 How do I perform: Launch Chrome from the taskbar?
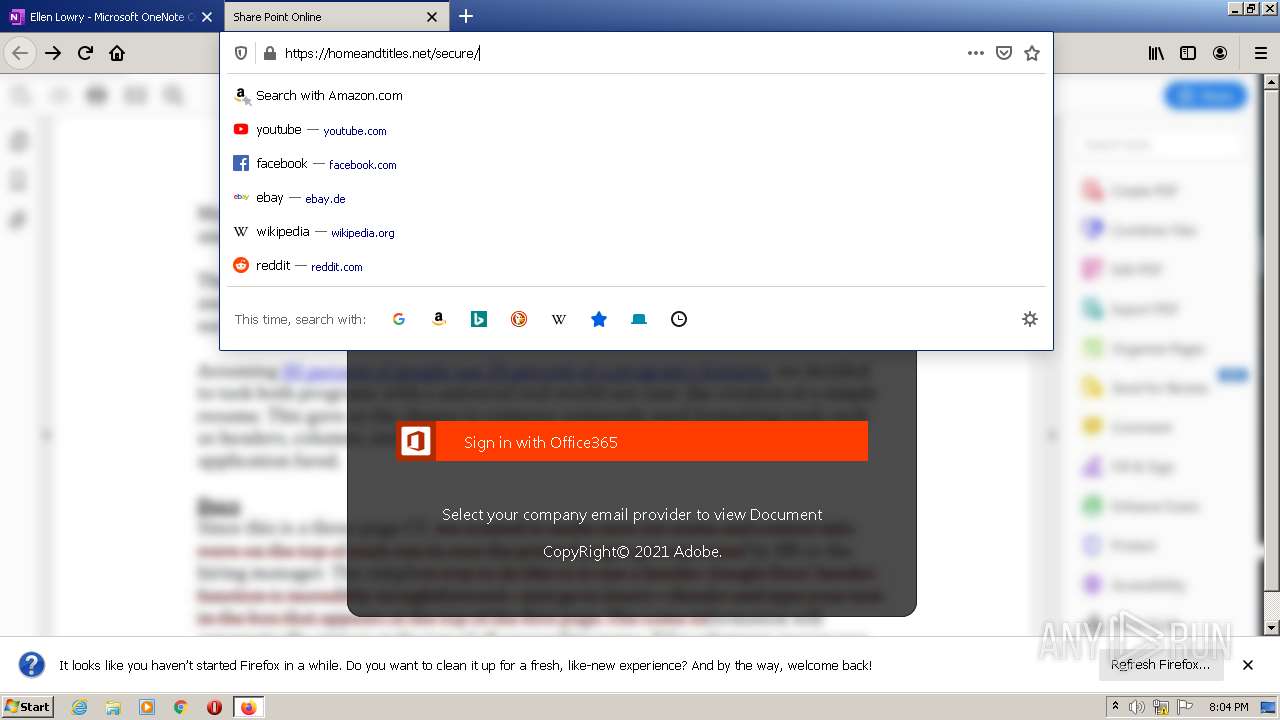181,706
